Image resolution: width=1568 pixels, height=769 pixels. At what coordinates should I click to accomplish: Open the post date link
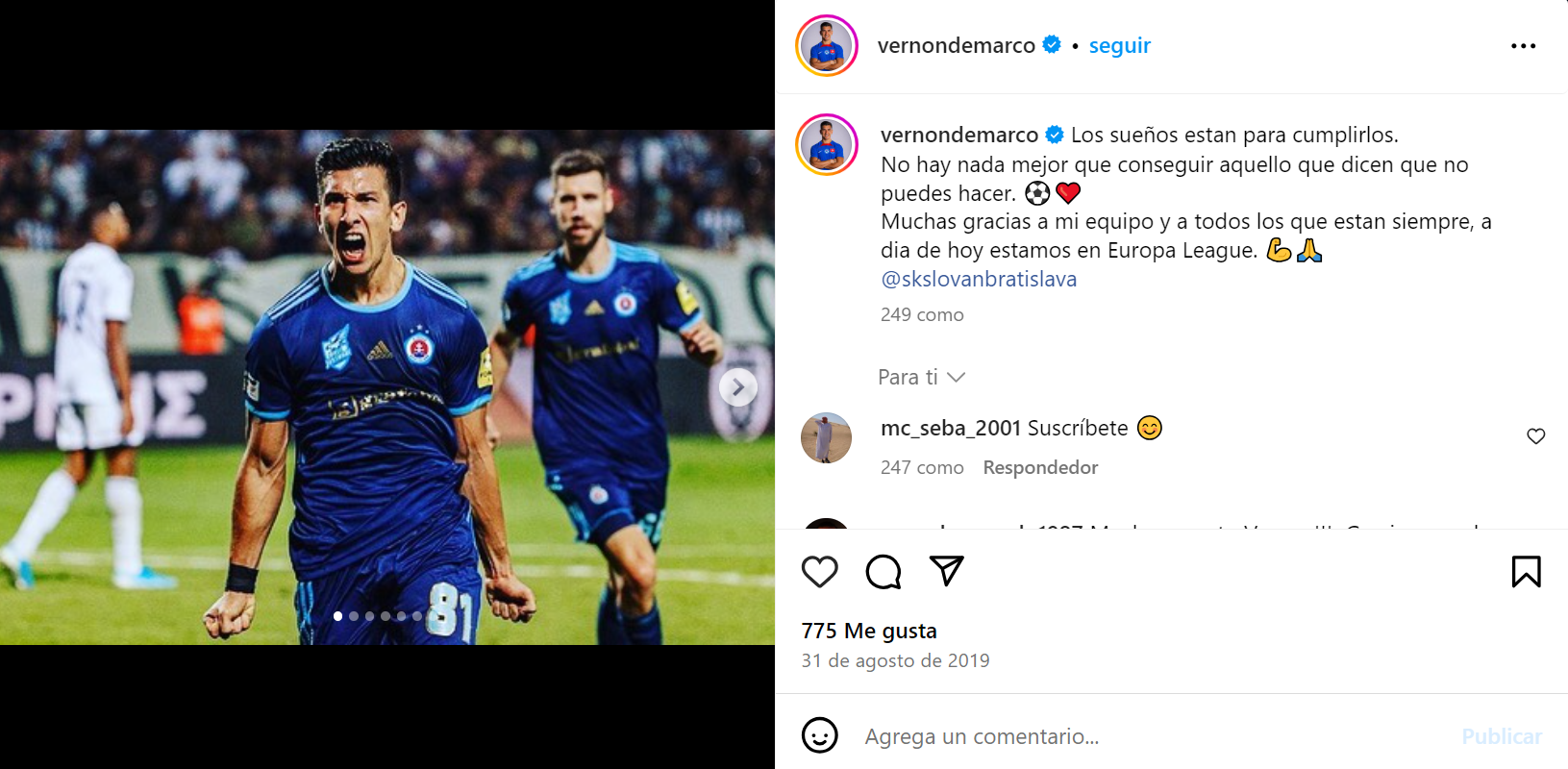[895, 660]
